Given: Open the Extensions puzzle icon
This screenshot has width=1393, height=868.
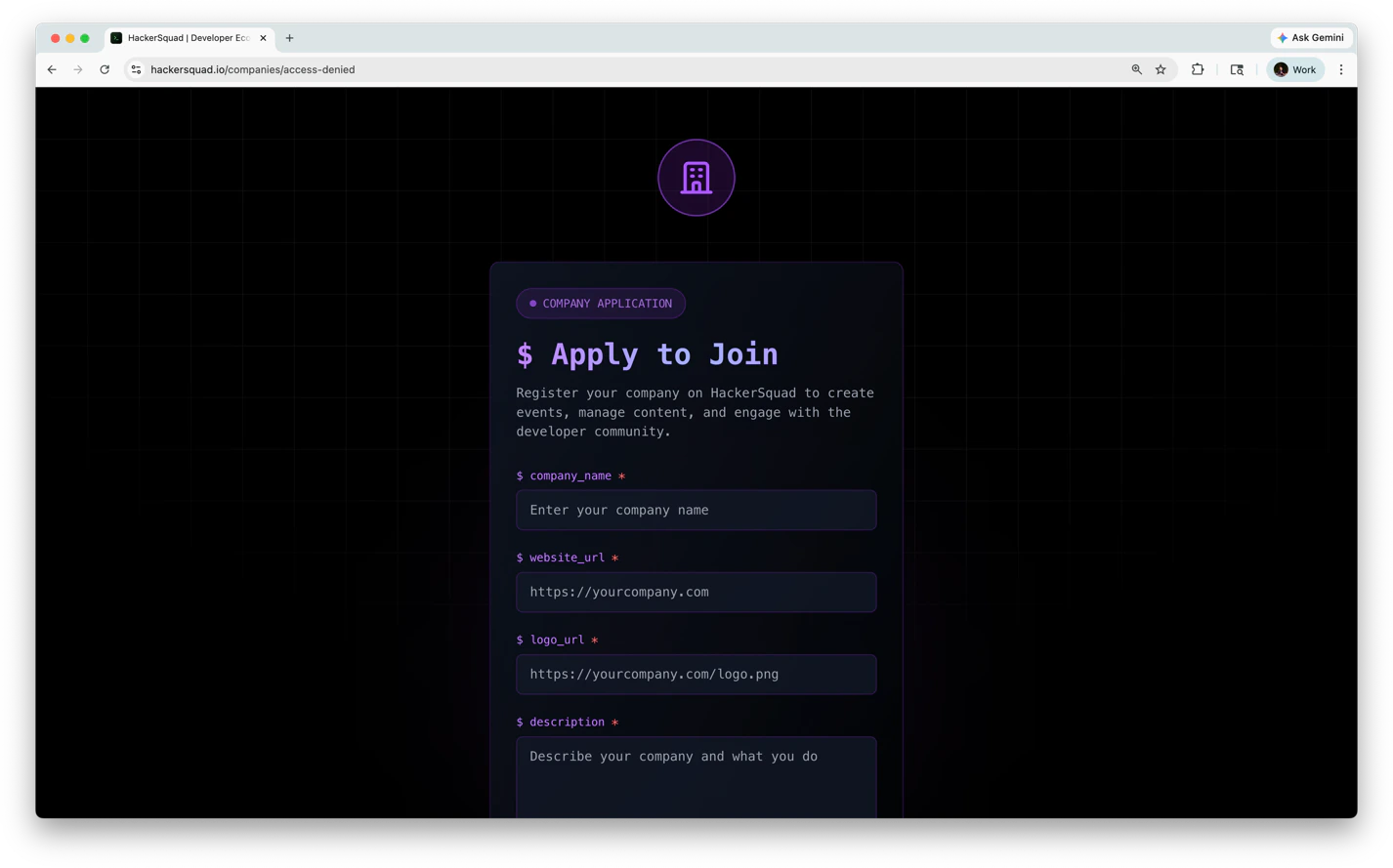Looking at the screenshot, I should [1198, 69].
